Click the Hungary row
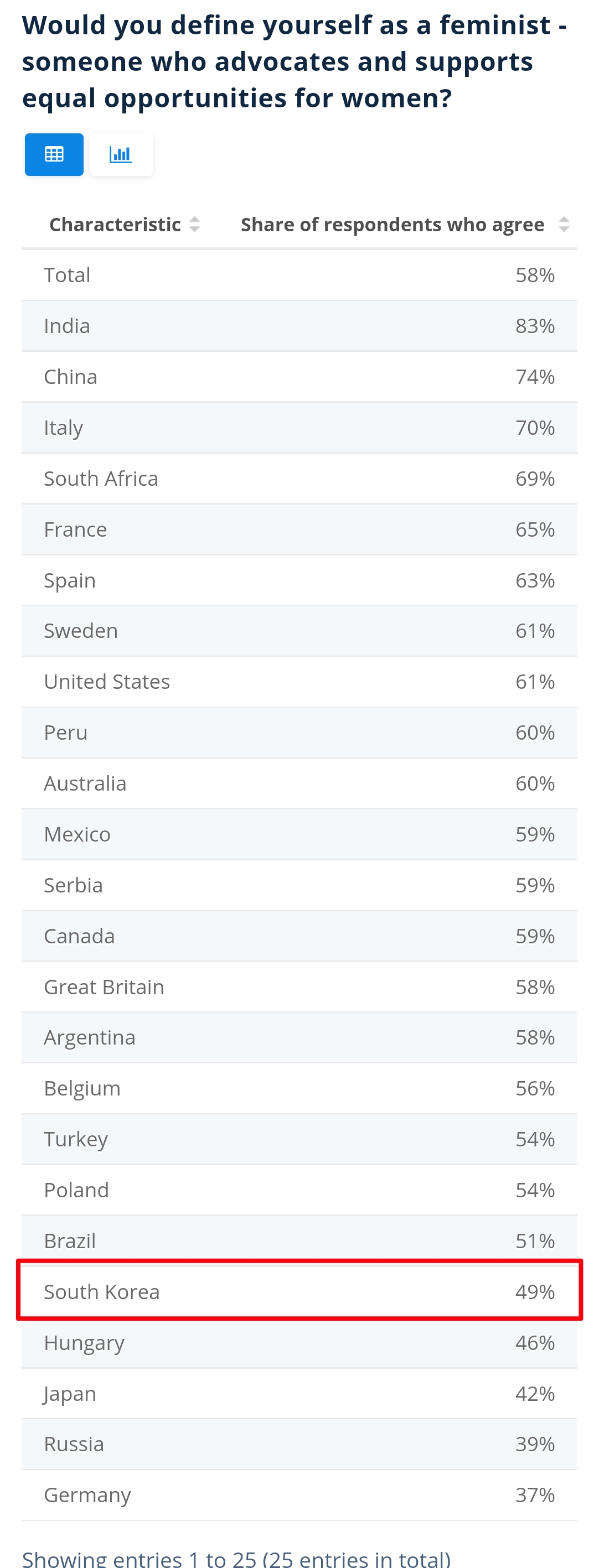This screenshot has height=1568, width=599. pyautogui.click(x=298, y=1342)
